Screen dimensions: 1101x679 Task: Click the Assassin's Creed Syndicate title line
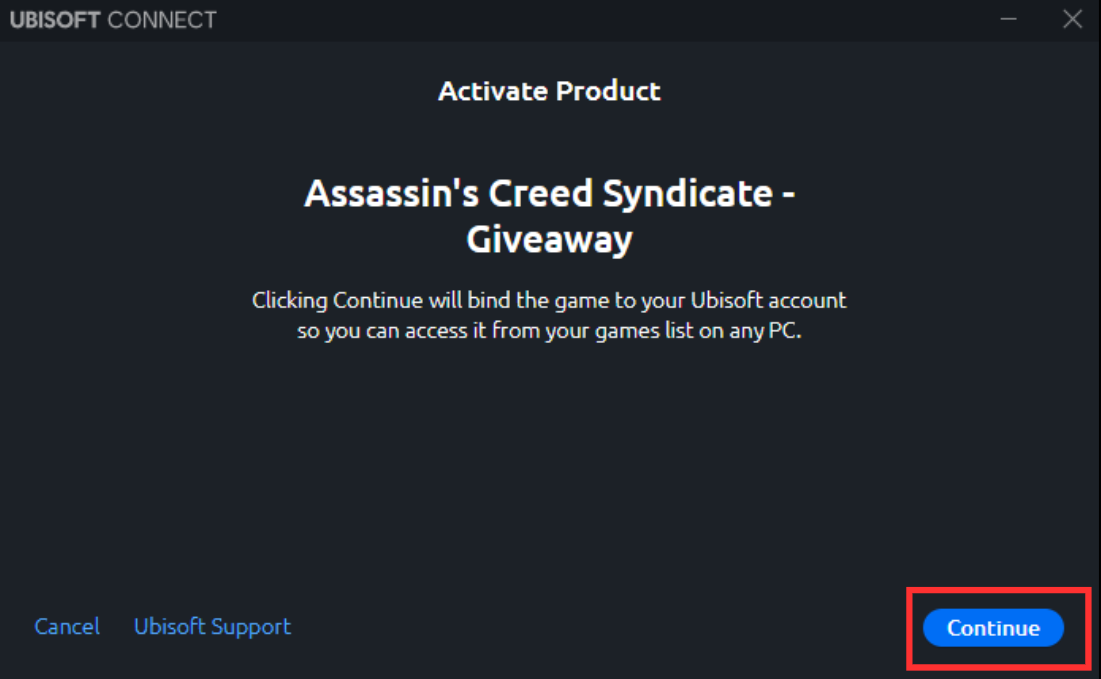tap(549, 193)
